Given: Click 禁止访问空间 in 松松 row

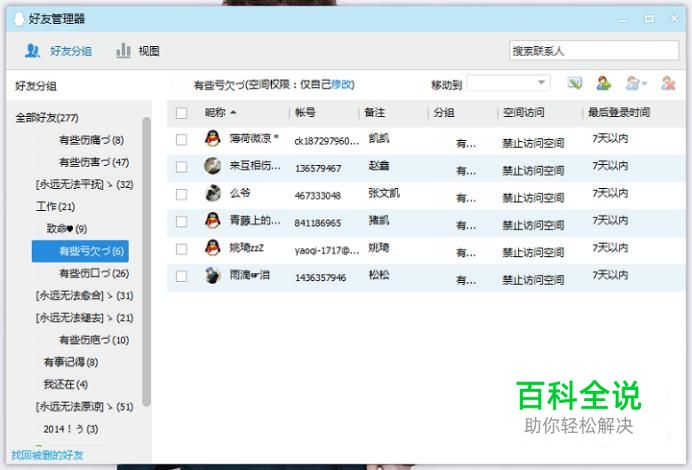Looking at the screenshot, I should tap(533, 280).
